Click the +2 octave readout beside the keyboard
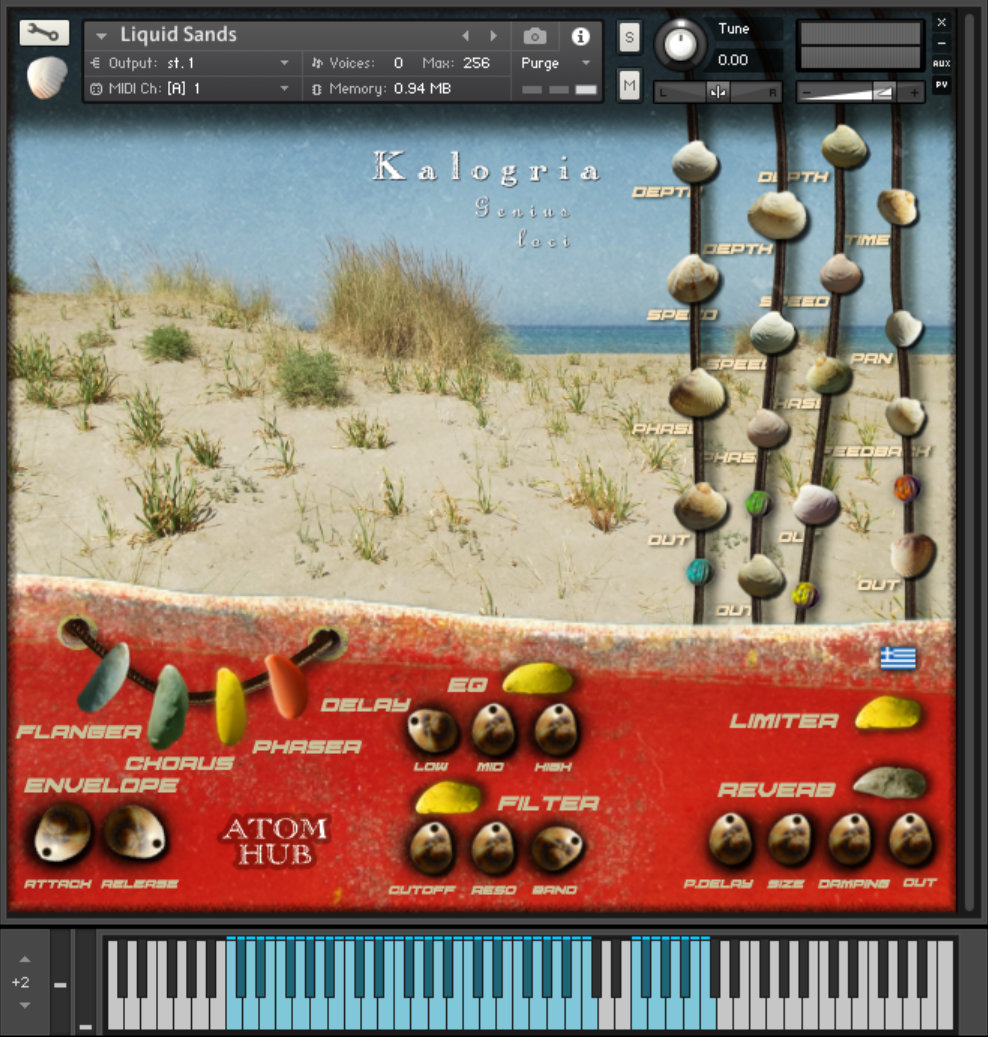Image resolution: width=988 pixels, height=1037 pixels. 21,982
